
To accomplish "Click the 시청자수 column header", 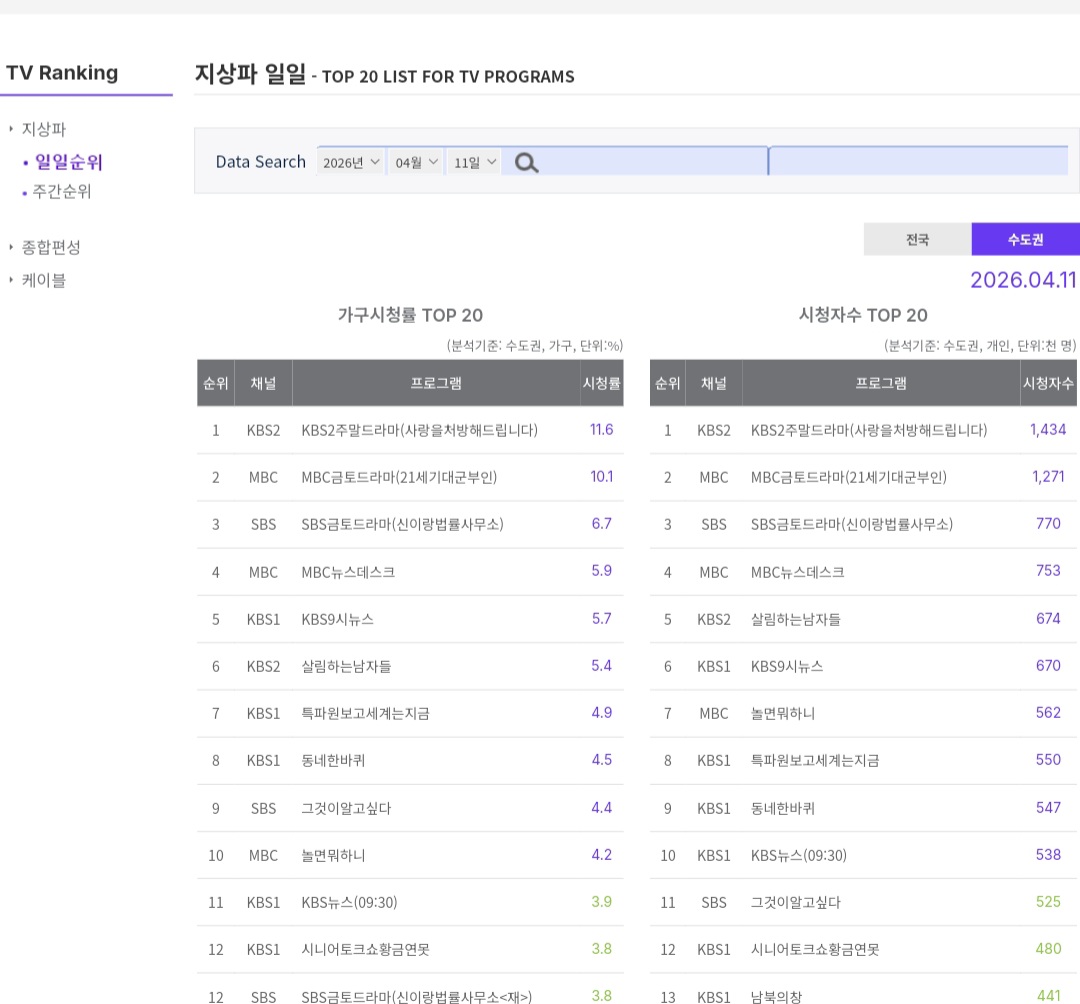I will (1048, 383).
